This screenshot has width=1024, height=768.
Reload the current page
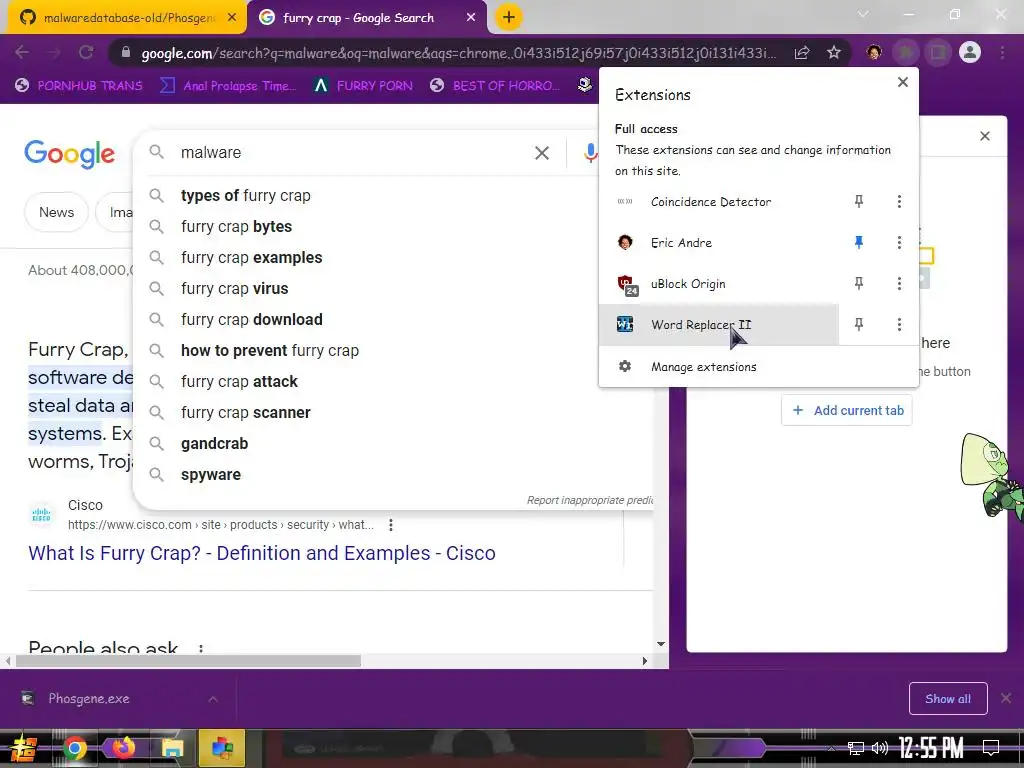(86, 52)
